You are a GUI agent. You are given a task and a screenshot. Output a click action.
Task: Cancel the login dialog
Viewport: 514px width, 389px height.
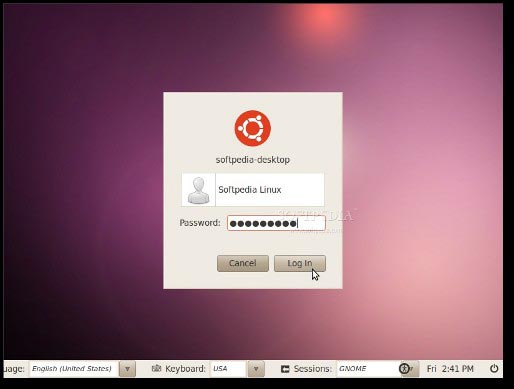coord(243,263)
